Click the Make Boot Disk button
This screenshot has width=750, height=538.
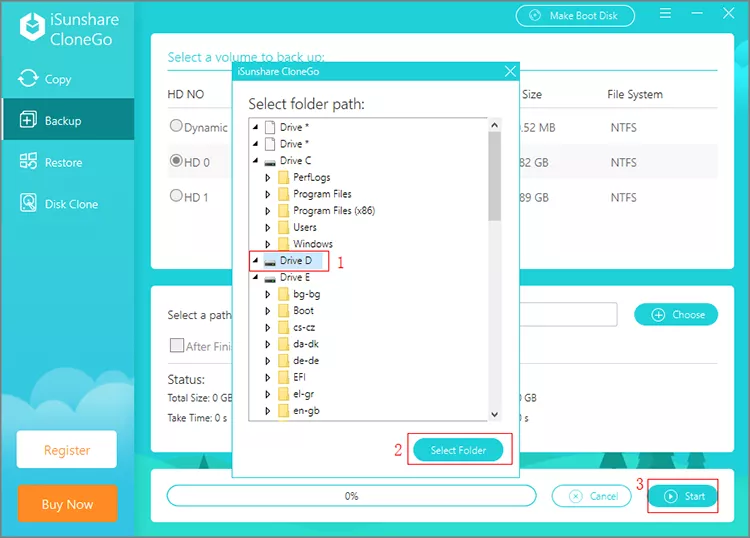[575, 16]
